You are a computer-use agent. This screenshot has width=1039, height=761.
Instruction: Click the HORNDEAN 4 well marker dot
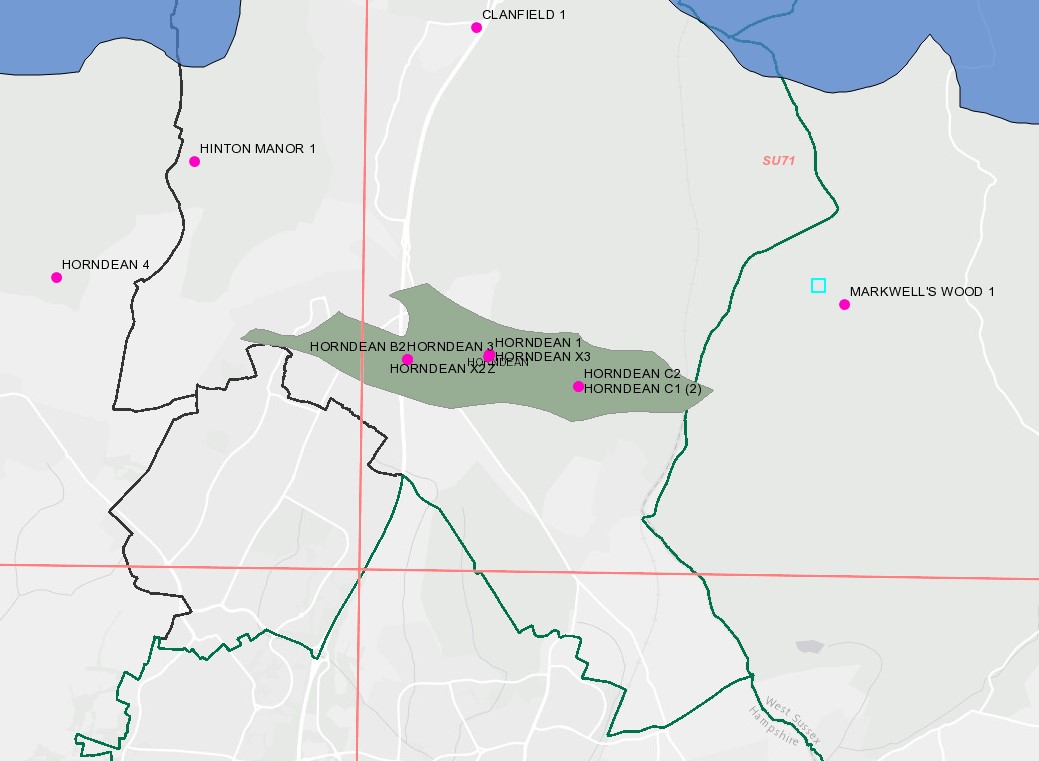click(57, 278)
